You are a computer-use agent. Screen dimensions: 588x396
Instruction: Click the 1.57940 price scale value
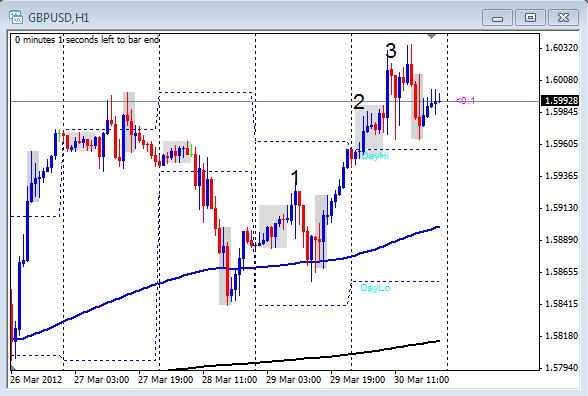click(561, 367)
